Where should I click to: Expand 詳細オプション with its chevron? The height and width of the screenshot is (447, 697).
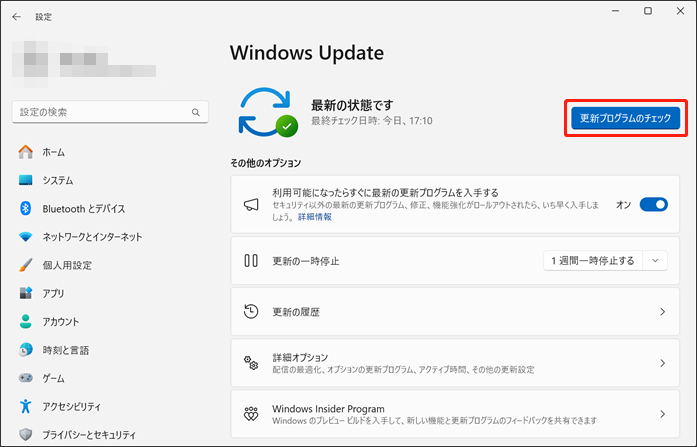pyautogui.click(x=662, y=363)
